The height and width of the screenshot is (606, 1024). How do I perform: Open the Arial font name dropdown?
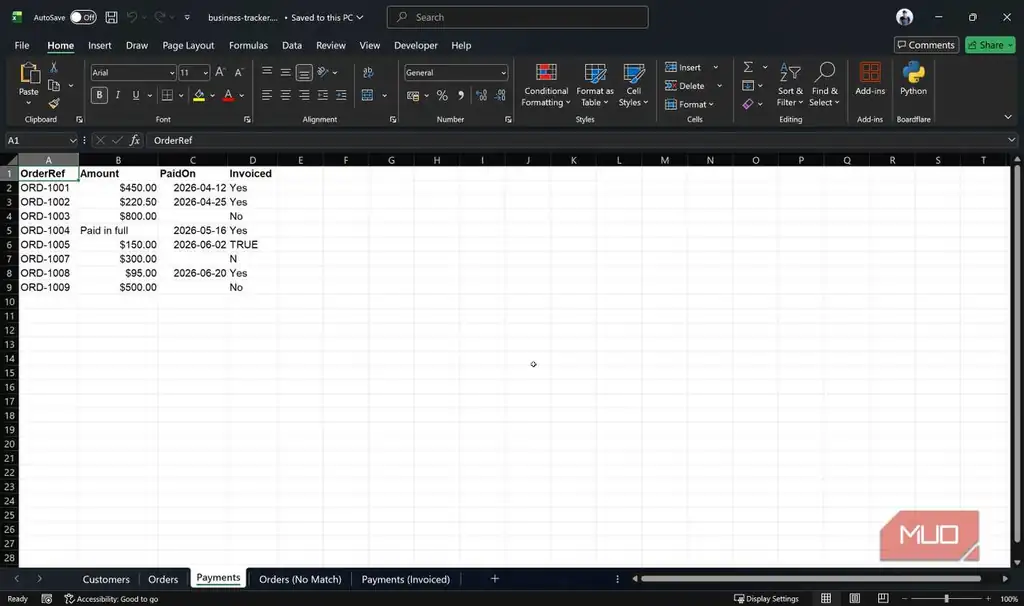172,73
